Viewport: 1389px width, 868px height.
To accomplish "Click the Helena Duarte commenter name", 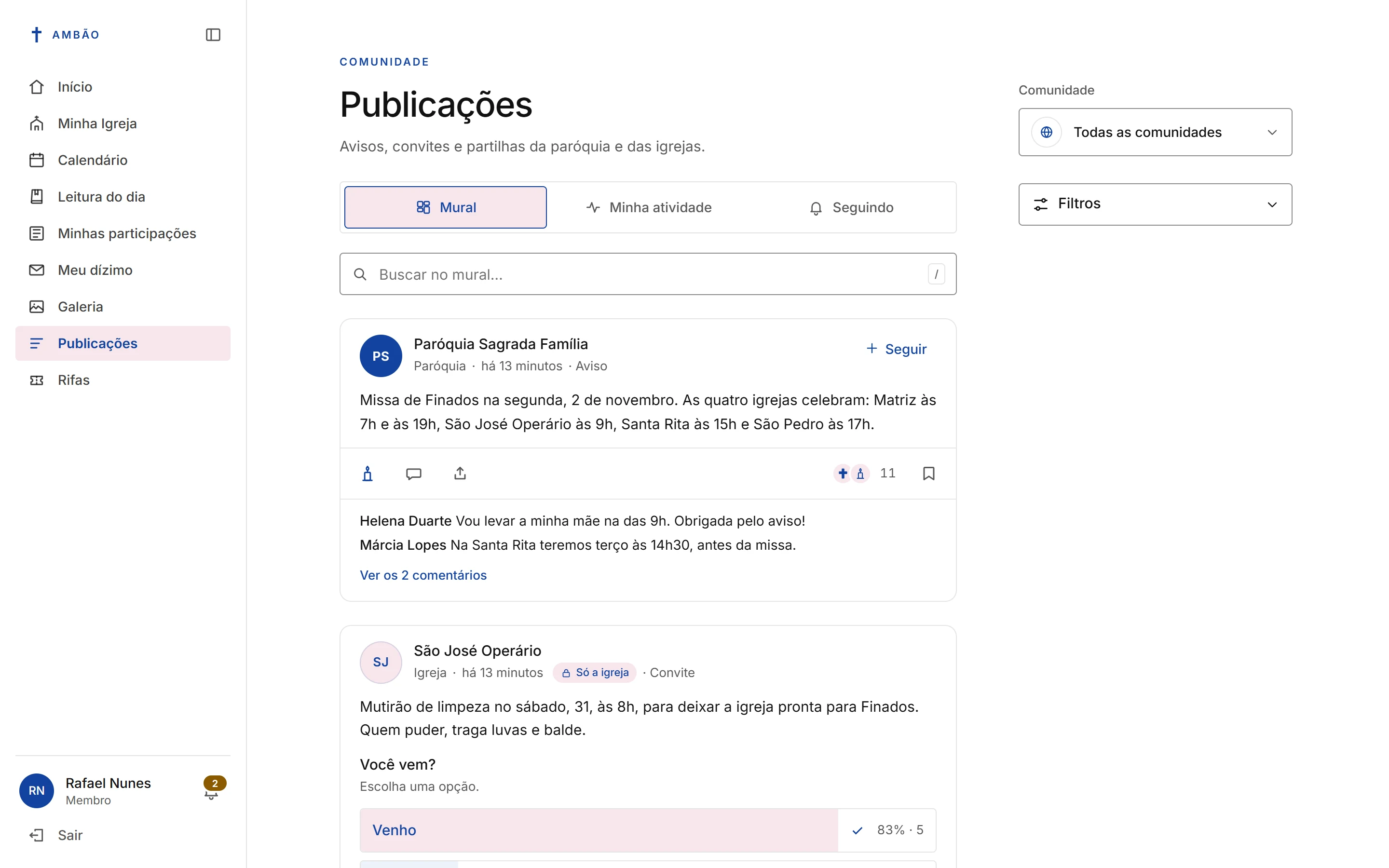I will [405, 521].
